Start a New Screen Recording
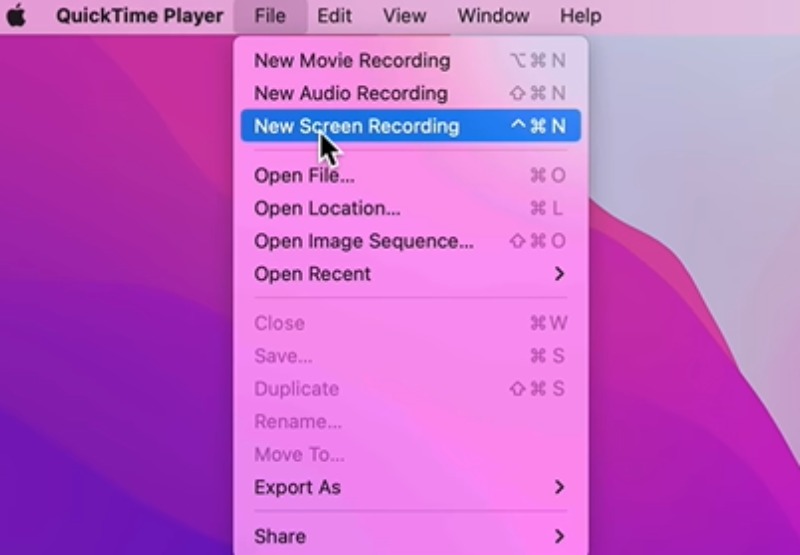Image resolution: width=800 pixels, height=555 pixels. [x=410, y=126]
